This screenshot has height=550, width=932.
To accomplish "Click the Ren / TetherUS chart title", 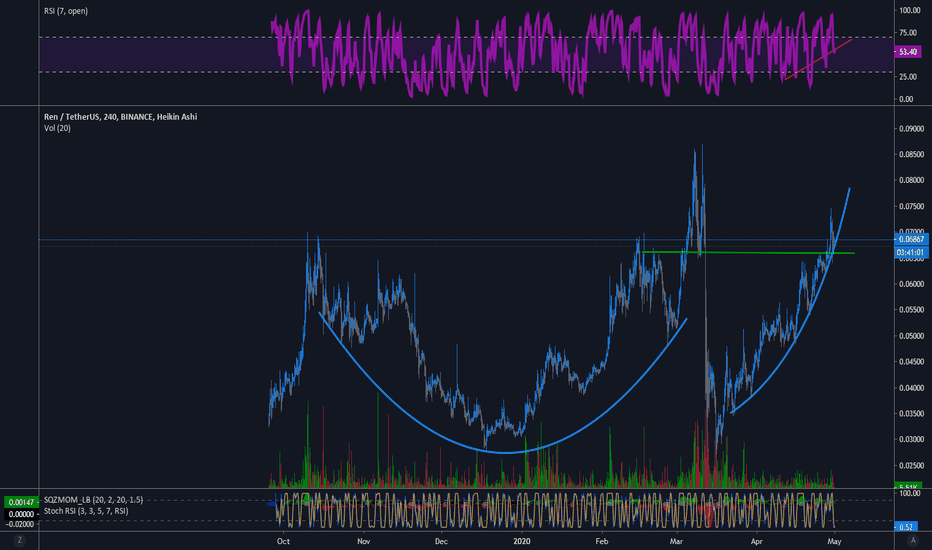I will 121,117.
